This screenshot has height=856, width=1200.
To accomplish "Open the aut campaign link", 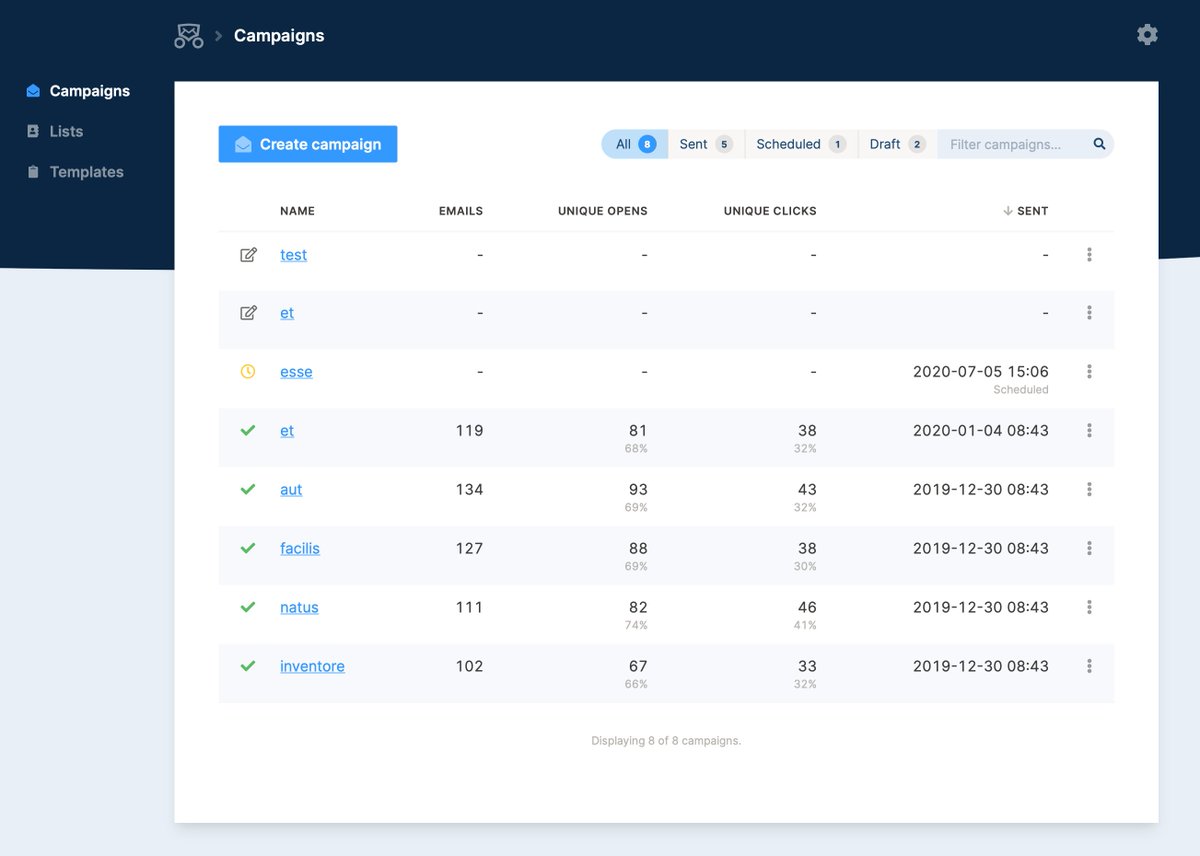I will click(291, 490).
